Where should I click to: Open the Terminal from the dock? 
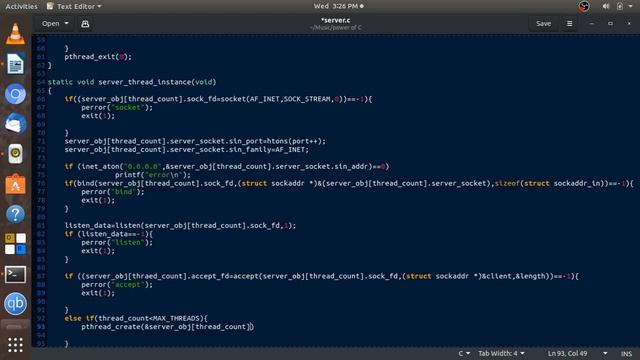coord(15,274)
